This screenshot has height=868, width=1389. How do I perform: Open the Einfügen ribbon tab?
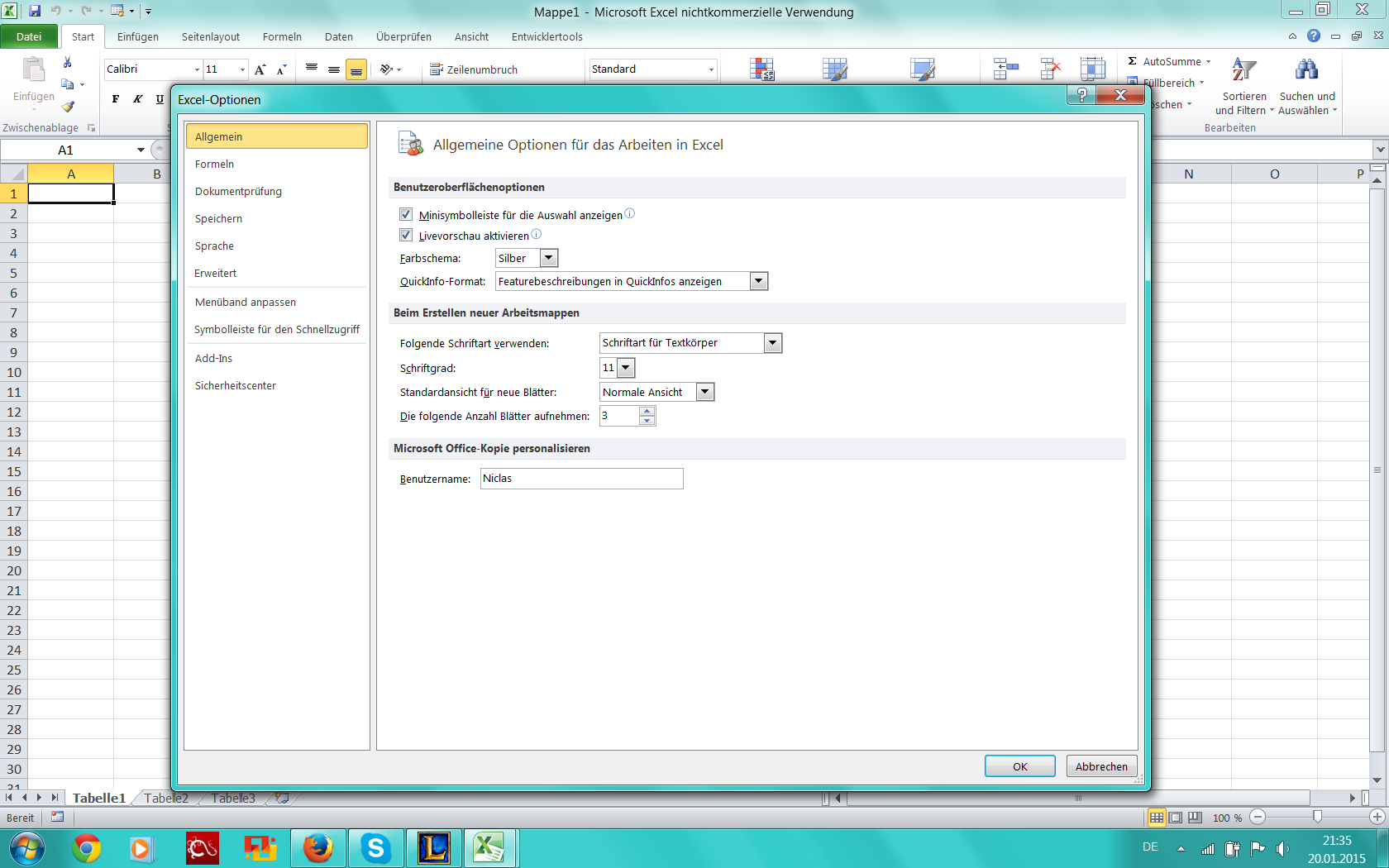pos(138,36)
